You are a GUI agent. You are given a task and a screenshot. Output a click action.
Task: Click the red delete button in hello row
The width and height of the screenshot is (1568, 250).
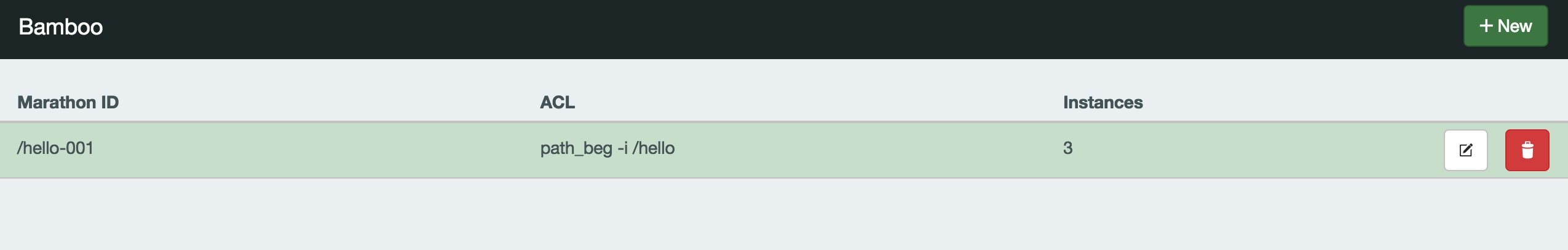click(x=1527, y=150)
